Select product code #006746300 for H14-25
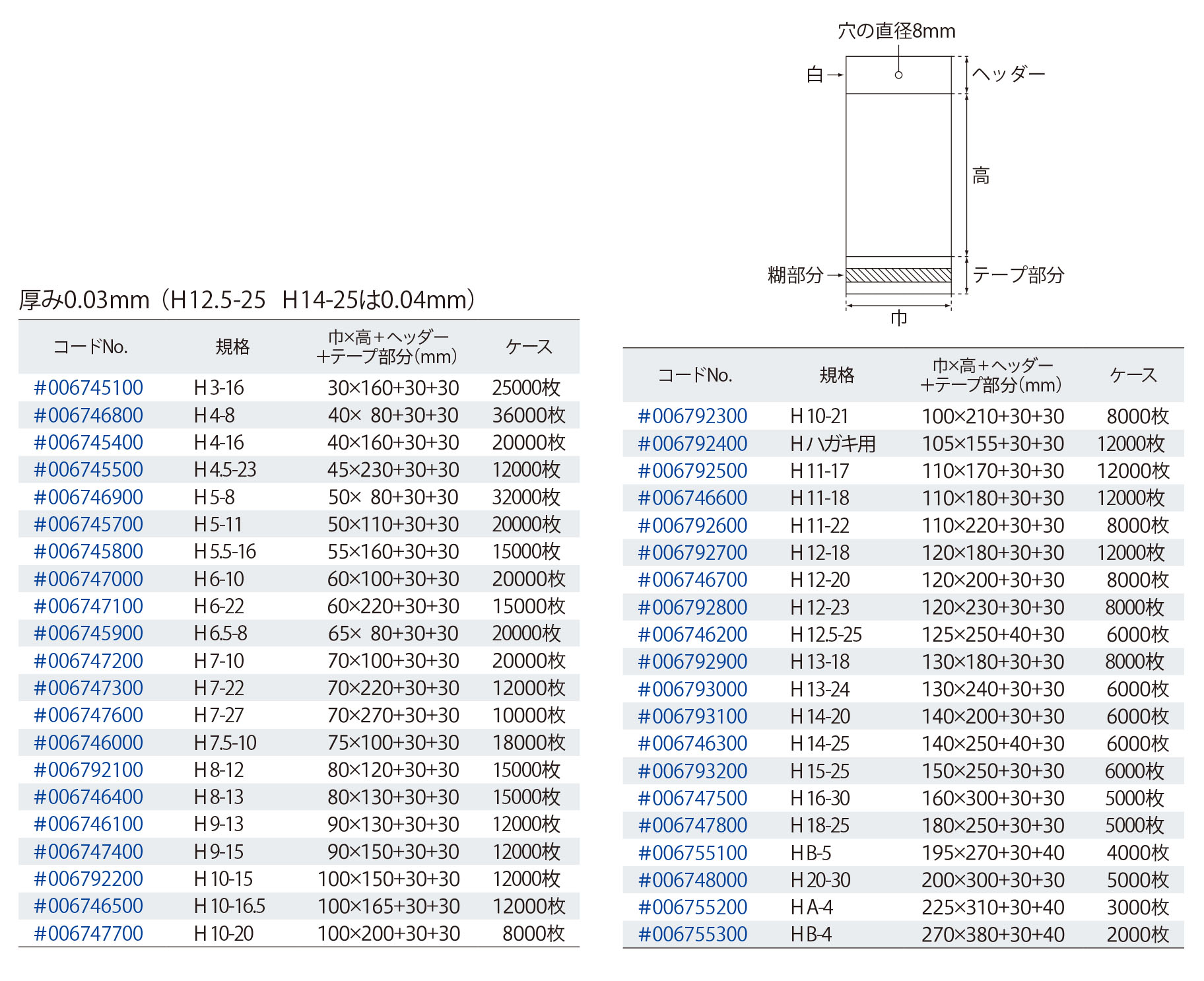The image size is (1204, 981). pyautogui.click(x=692, y=743)
